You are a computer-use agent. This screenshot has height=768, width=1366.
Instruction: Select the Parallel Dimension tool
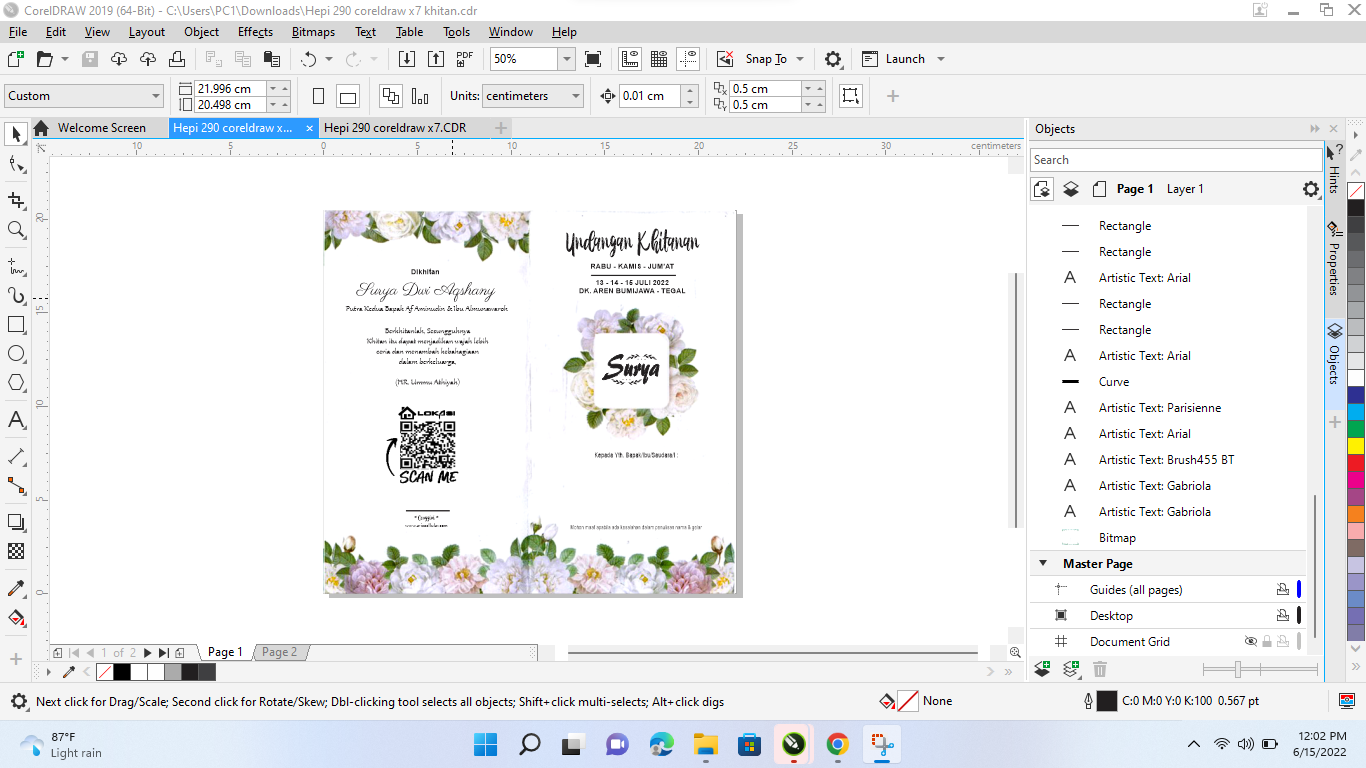click(16, 456)
